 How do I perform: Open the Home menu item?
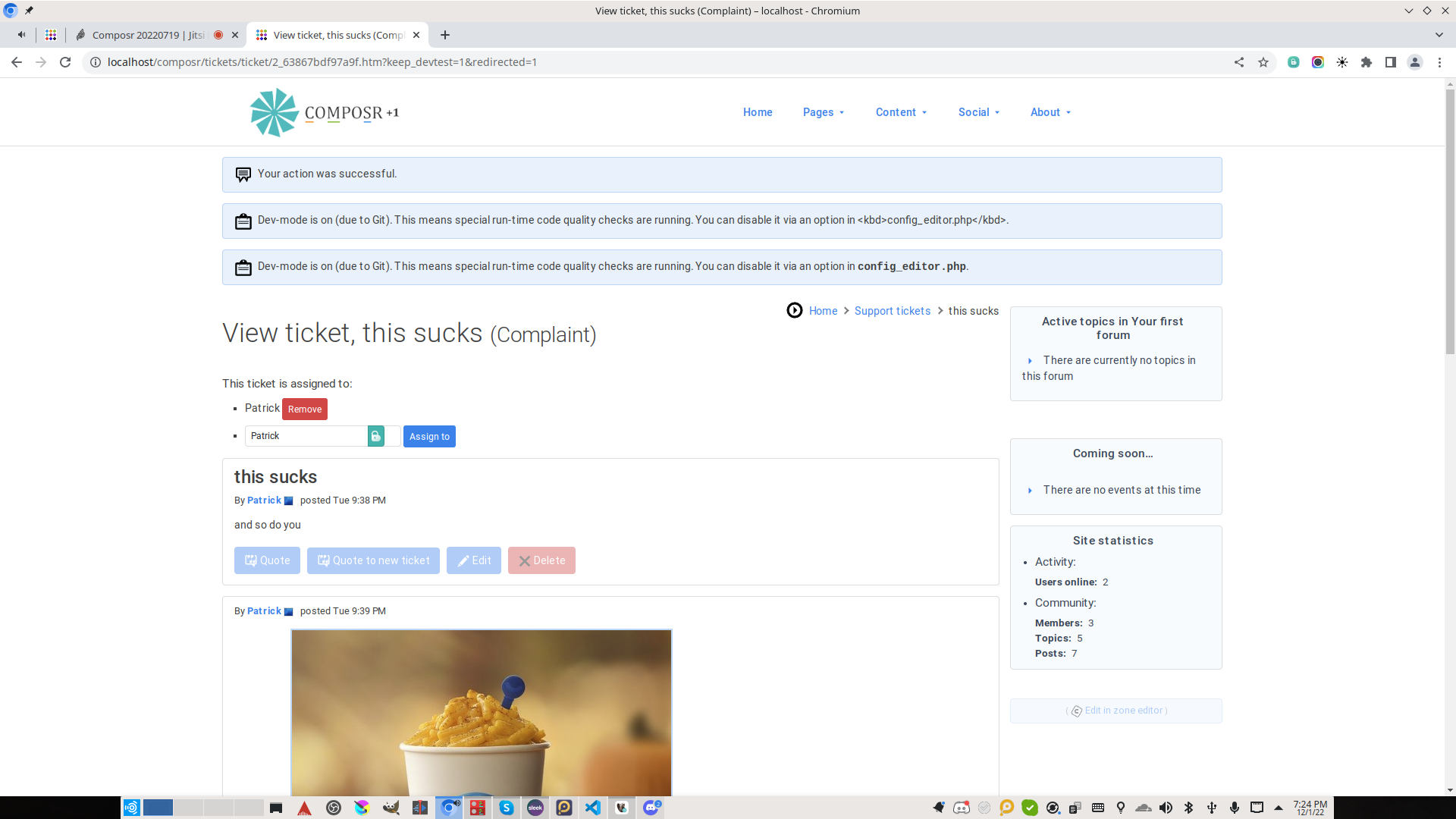coord(758,112)
